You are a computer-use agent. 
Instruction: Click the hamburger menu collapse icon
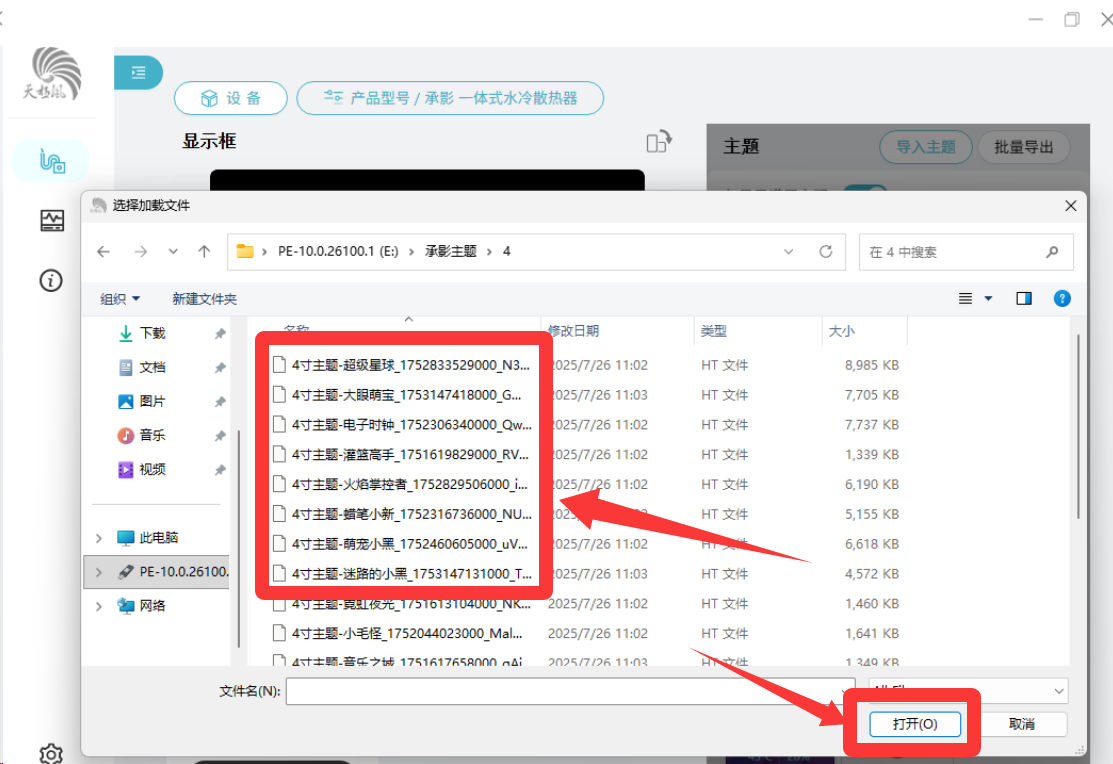tap(138, 72)
